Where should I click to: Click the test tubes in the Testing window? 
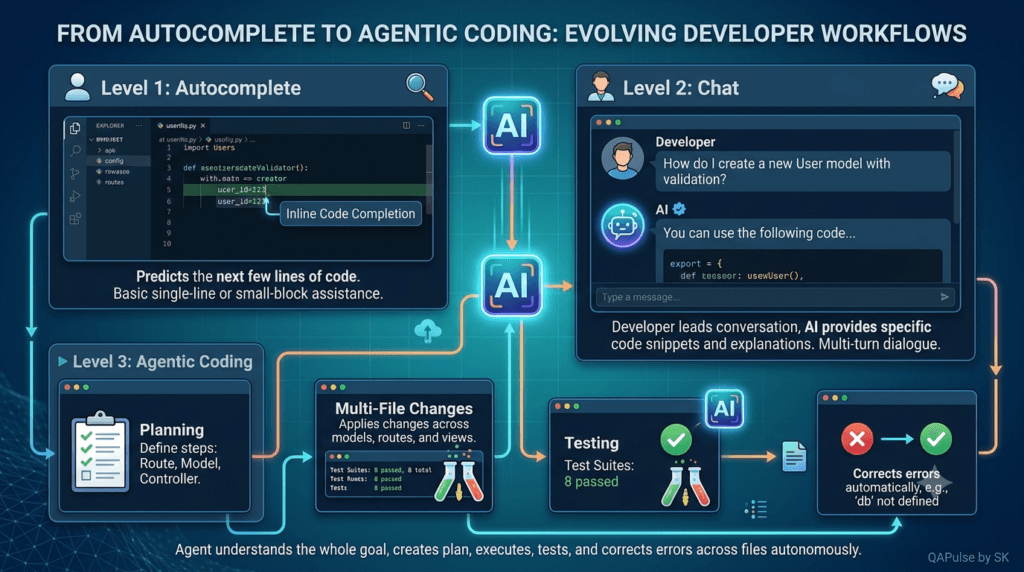point(685,486)
